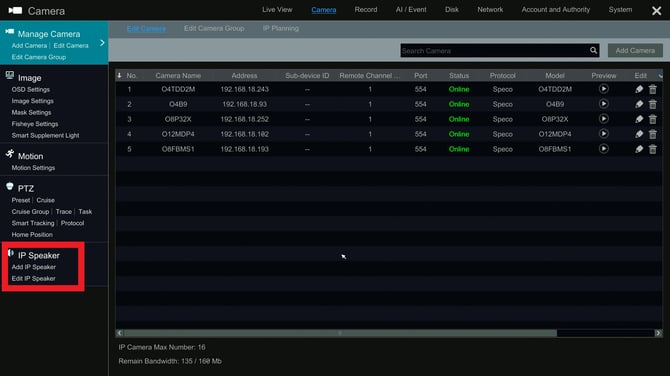This screenshot has height=376, width=670.
Task: Delete camera O4TDD2M with trash icon
Action: [x=652, y=89]
